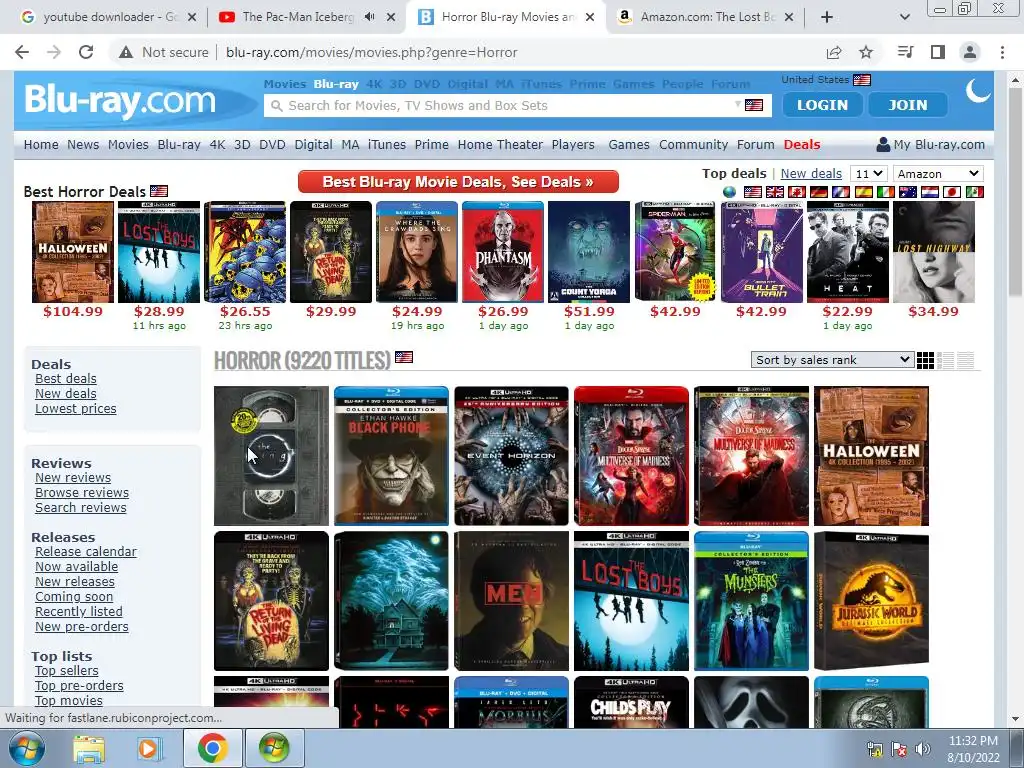This screenshot has width=1024, height=768.
Task: Open the Chrome three-dot menu
Action: coord(1002,52)
